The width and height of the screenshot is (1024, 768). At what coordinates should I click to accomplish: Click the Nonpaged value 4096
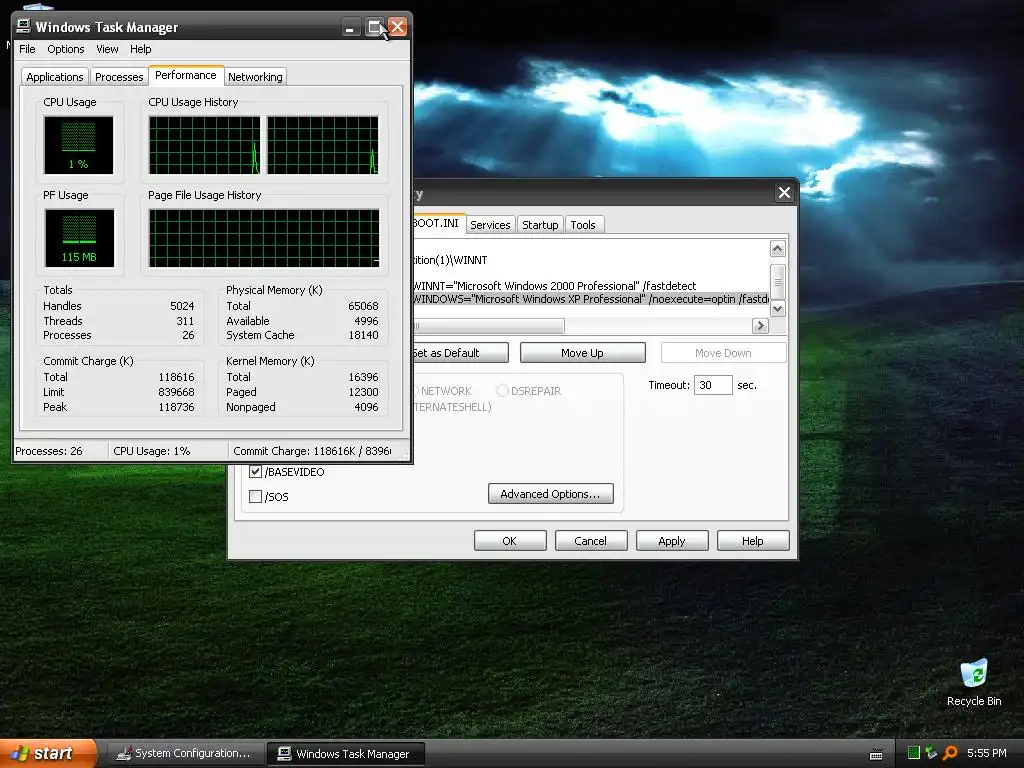point(366,407)
